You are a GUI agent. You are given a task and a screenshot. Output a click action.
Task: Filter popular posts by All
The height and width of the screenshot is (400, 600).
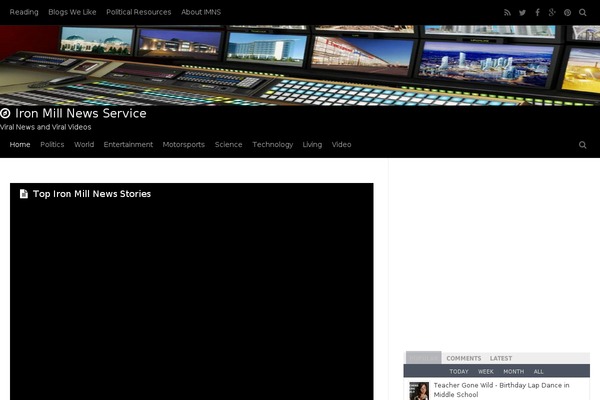[x=538, y=371]
